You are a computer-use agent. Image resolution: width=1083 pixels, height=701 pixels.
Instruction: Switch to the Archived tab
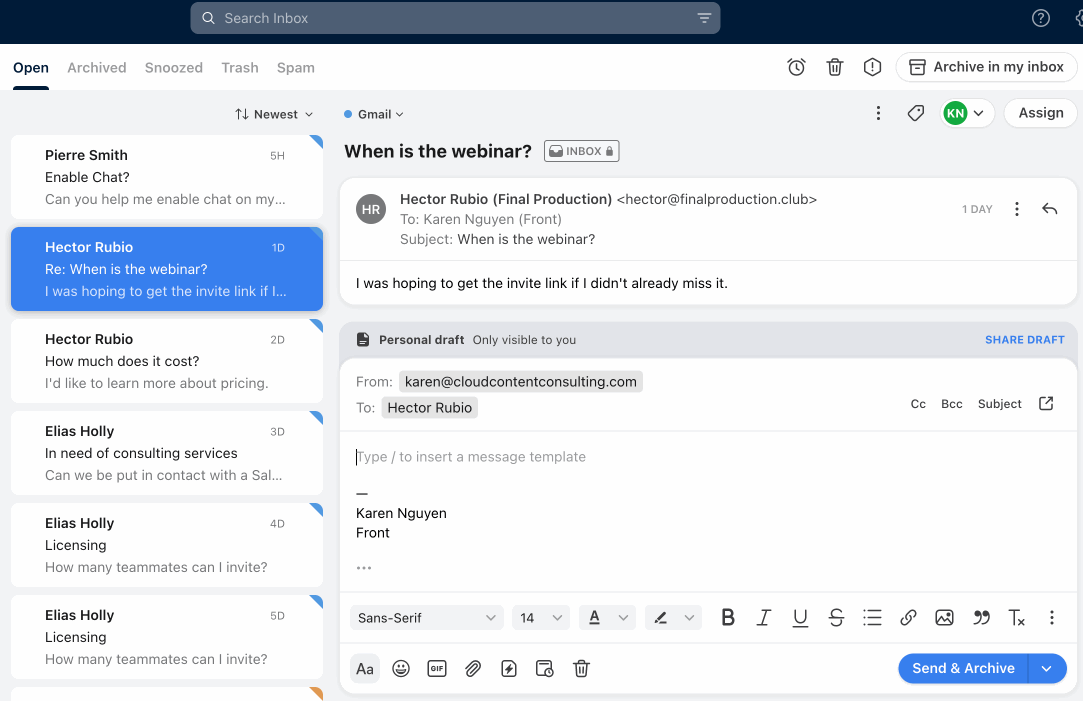(97, 68)
